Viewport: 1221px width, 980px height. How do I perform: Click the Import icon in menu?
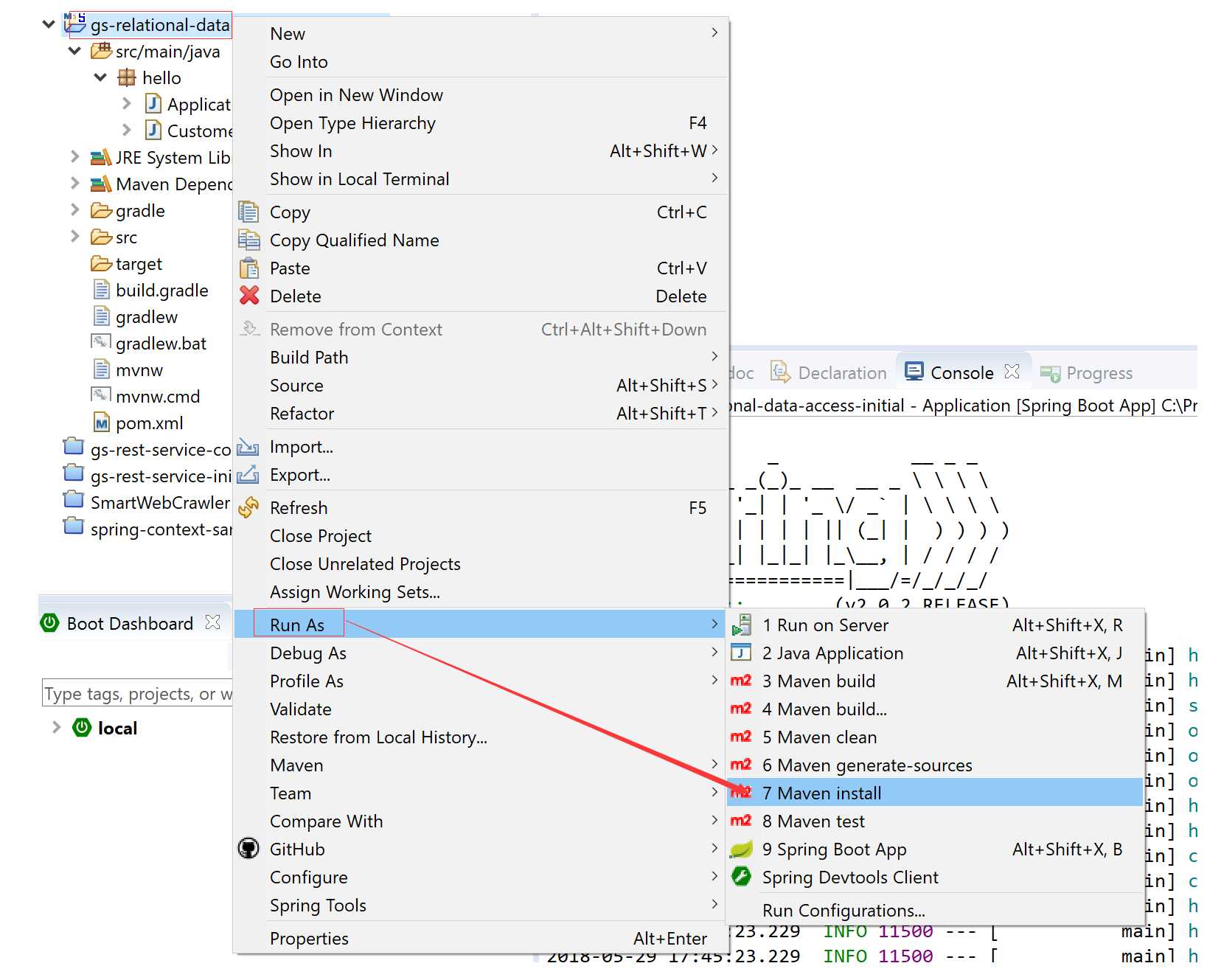[248, 447]
